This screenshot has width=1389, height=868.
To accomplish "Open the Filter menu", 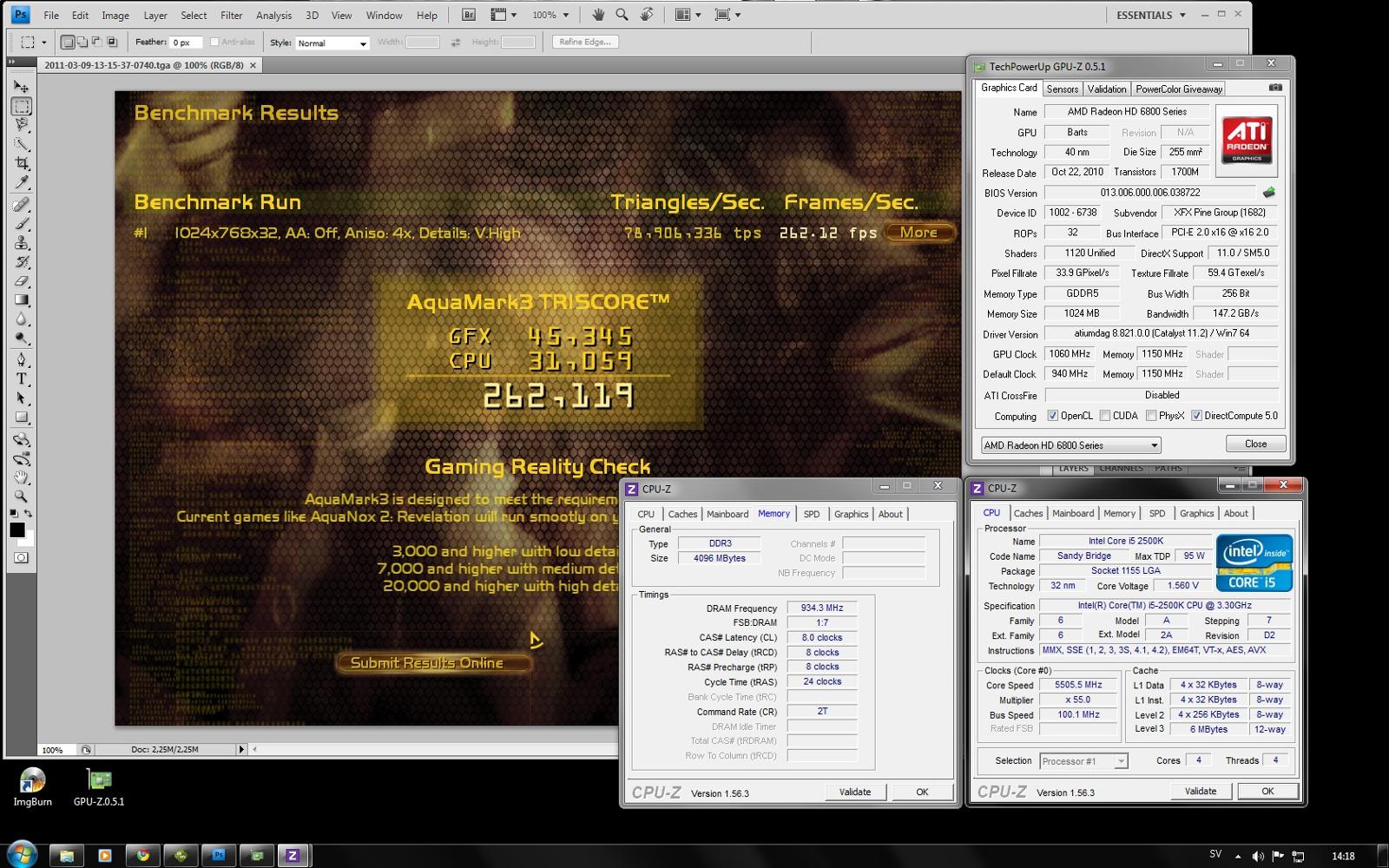I will [x=232, y=15].
